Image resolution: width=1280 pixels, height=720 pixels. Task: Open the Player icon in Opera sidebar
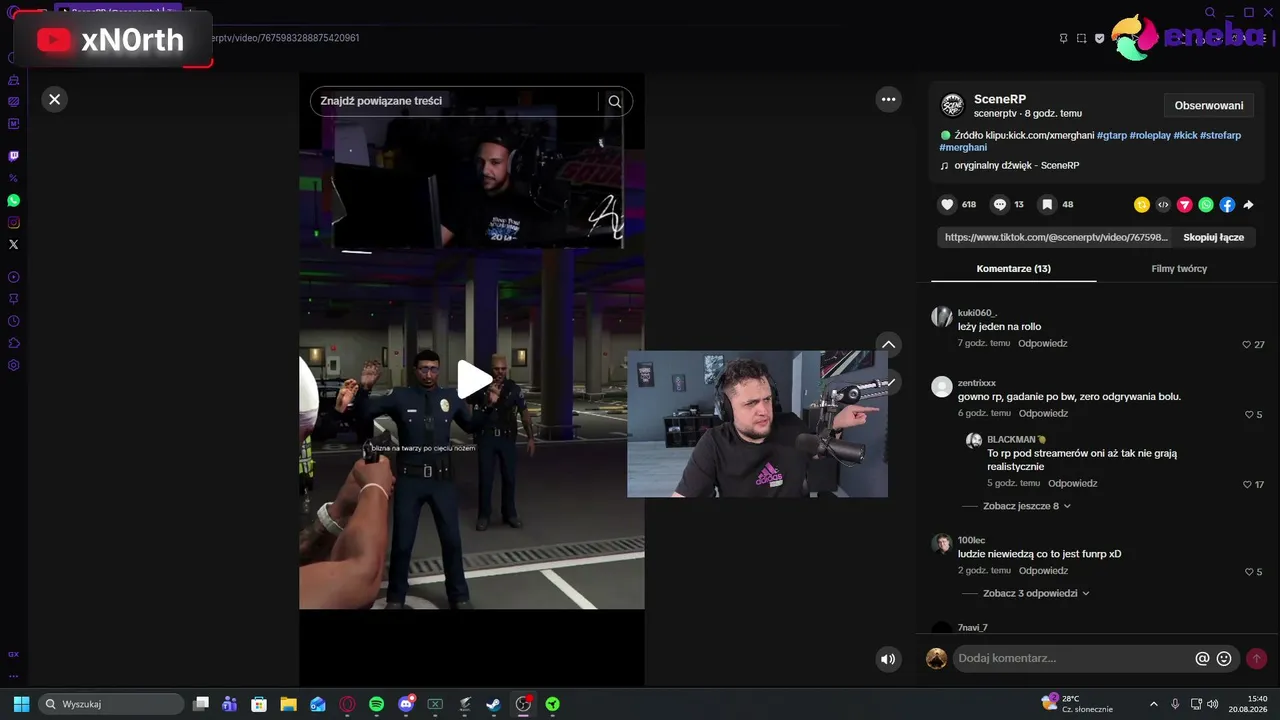tap(14, 277)
